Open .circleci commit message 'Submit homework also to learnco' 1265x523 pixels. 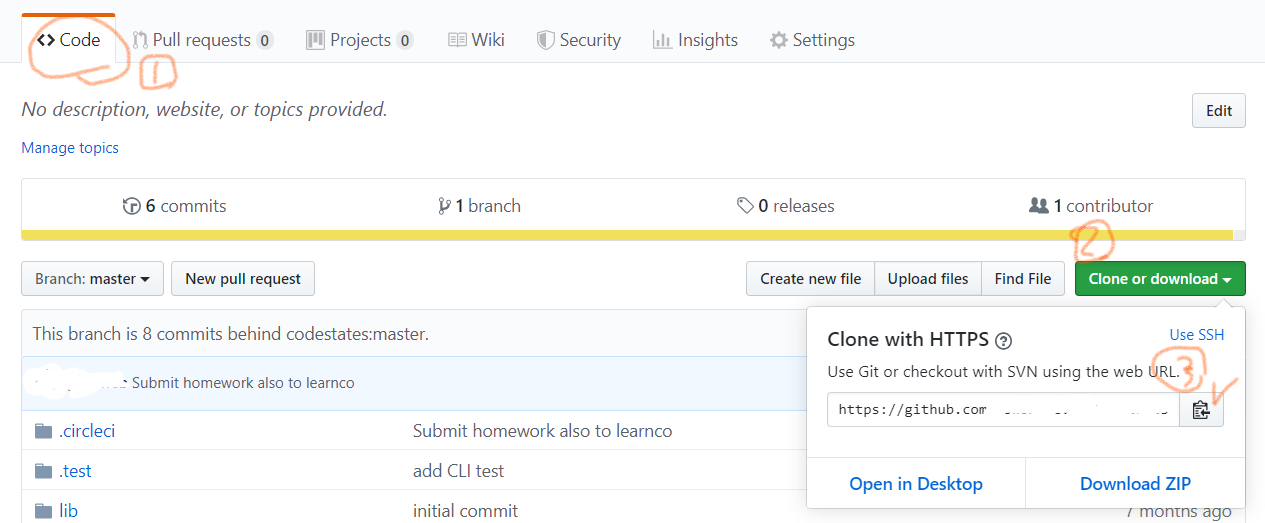tap(542, 431)
